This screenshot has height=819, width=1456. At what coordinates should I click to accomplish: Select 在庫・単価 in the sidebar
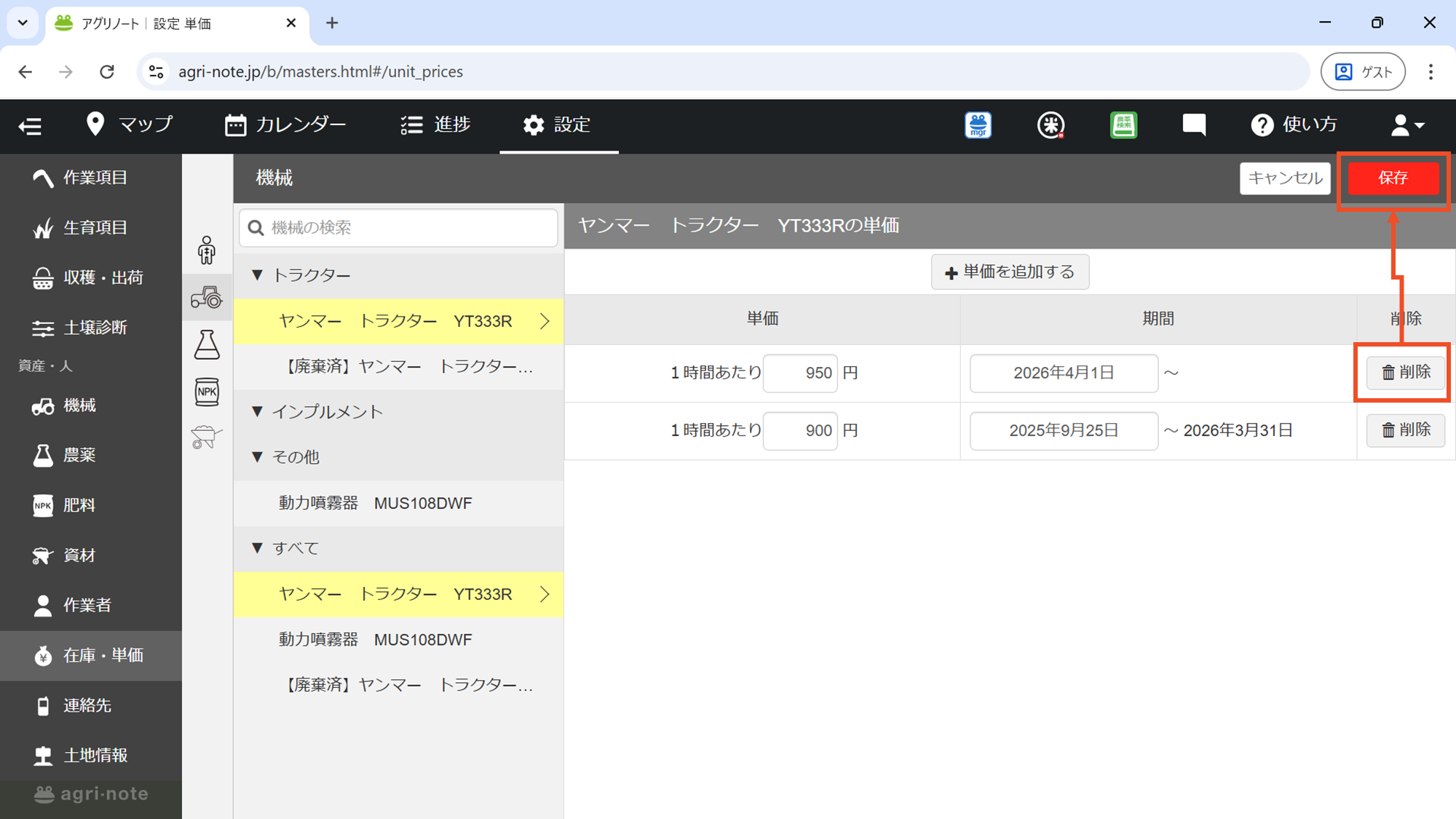91,655
